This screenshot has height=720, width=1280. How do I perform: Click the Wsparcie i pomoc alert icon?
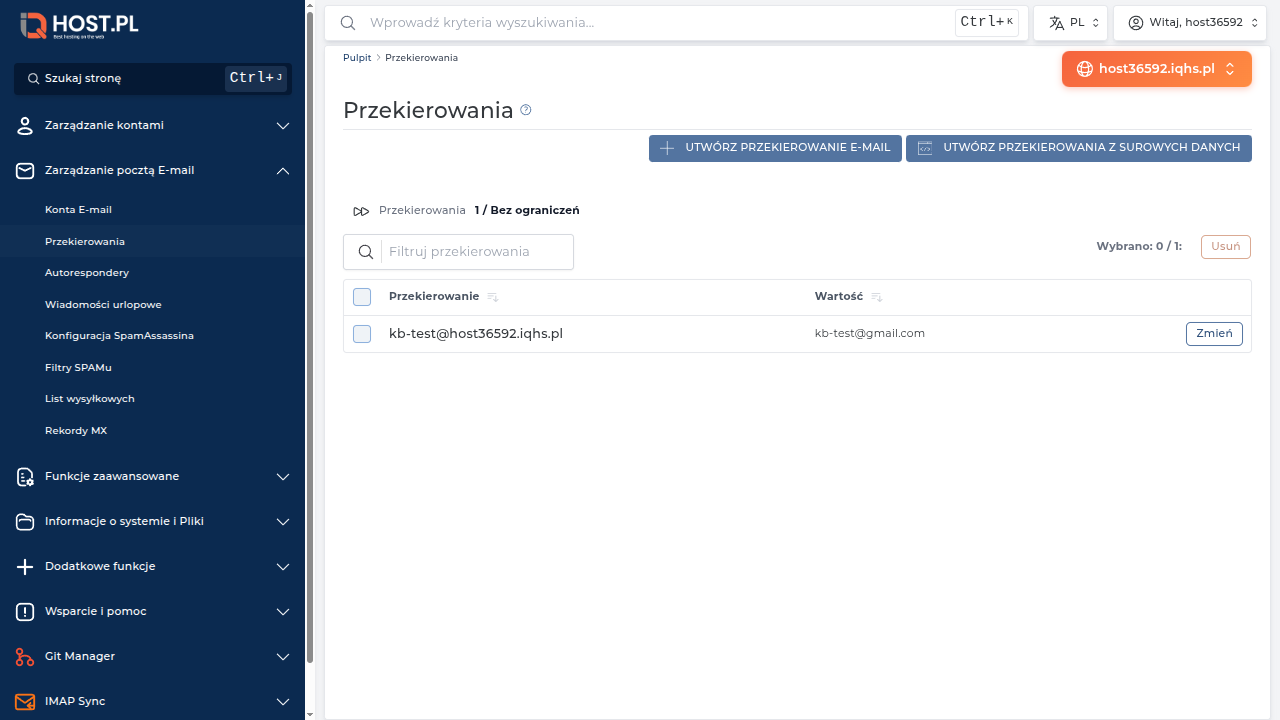coord(25,612)
